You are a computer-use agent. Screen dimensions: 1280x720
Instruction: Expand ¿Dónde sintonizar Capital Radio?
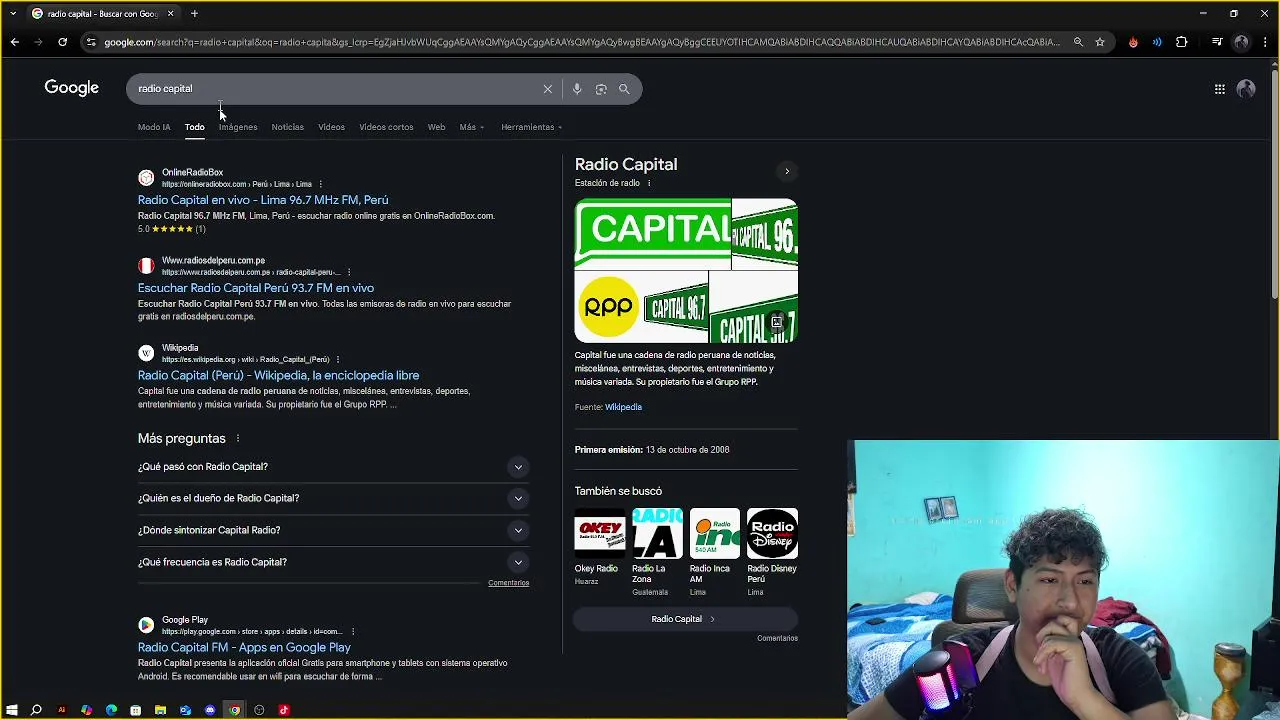333,530
